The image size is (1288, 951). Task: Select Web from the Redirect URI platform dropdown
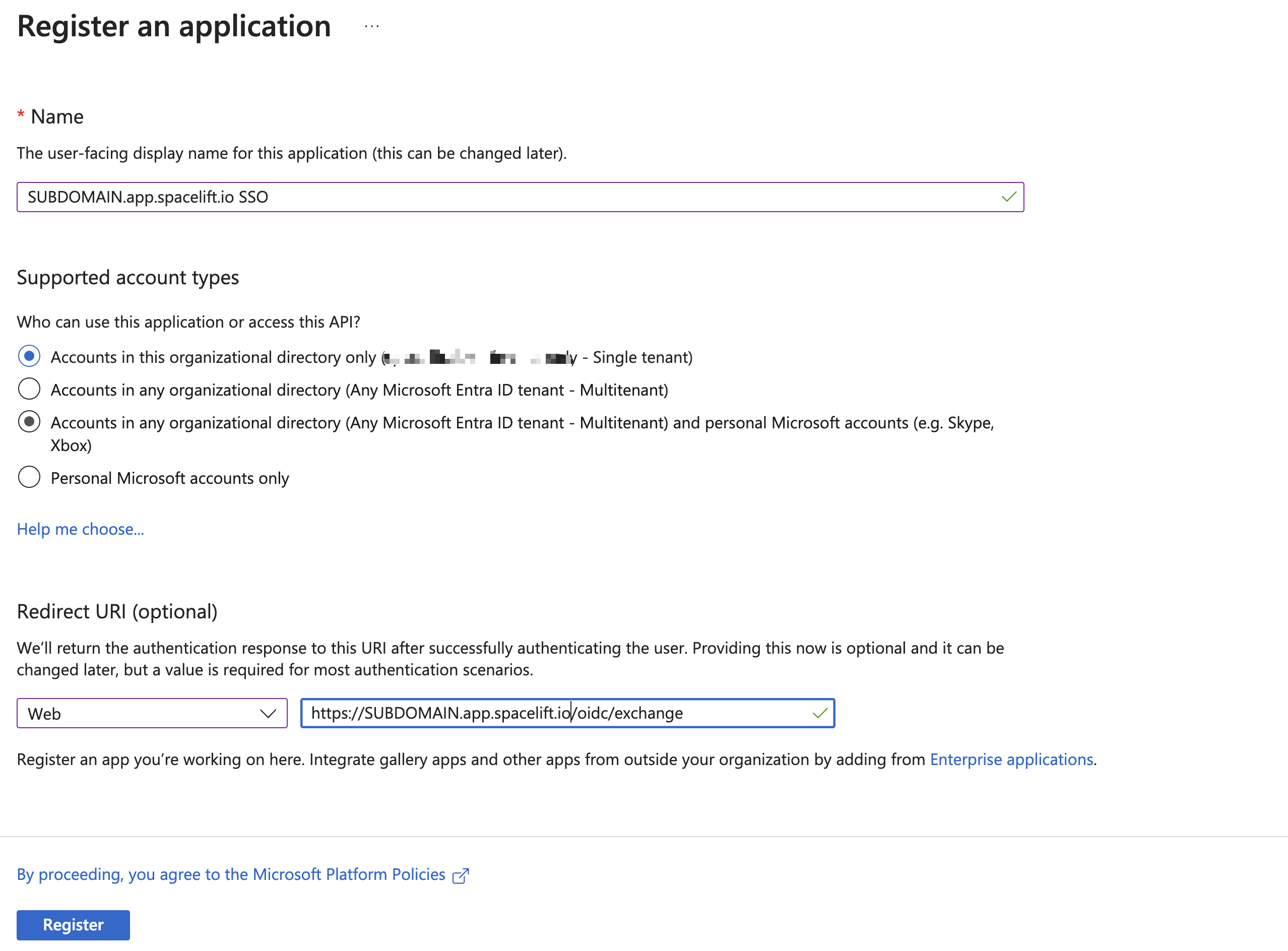[150, 713]
